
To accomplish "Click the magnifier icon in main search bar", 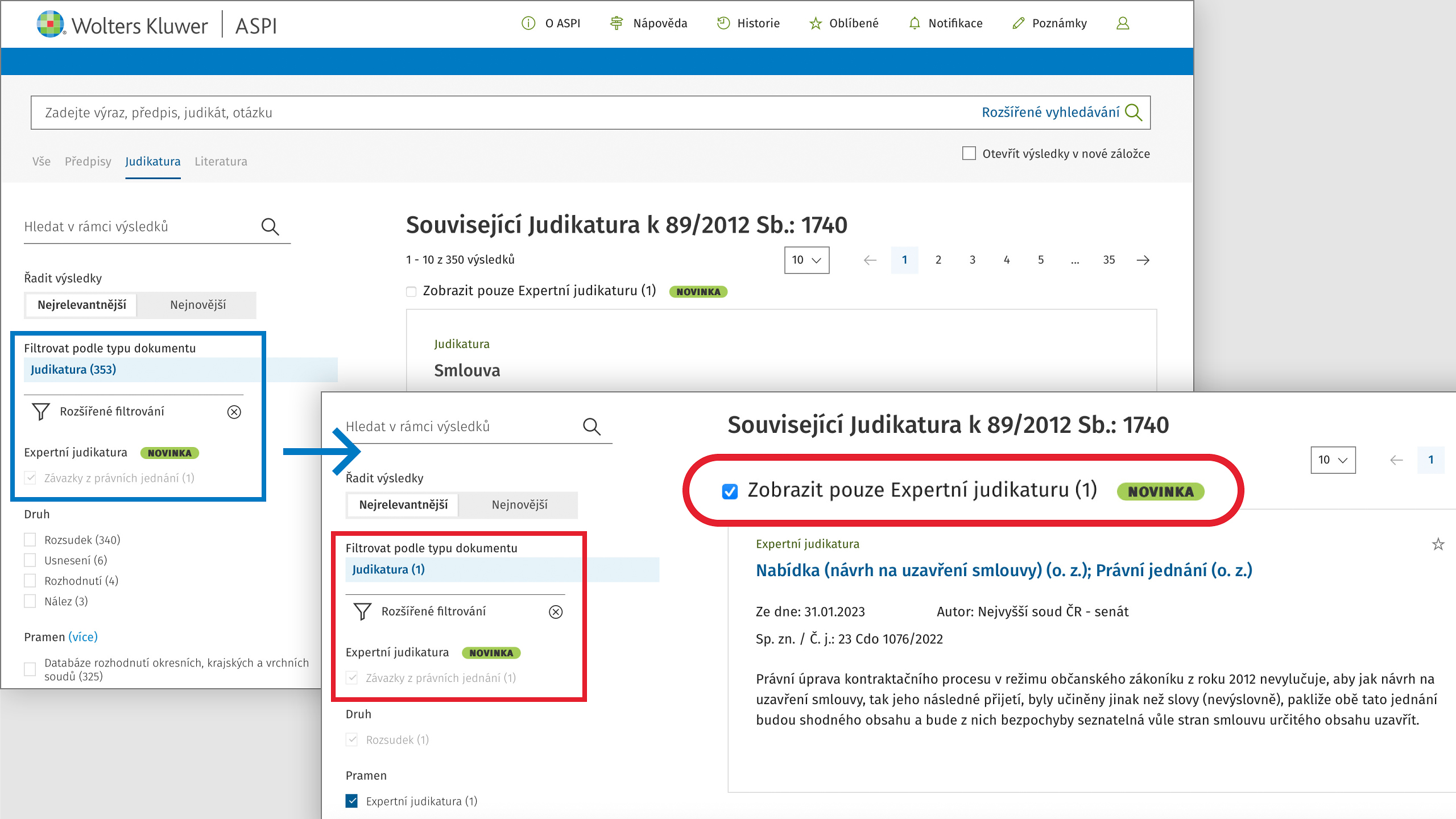I will (1134, 112).
